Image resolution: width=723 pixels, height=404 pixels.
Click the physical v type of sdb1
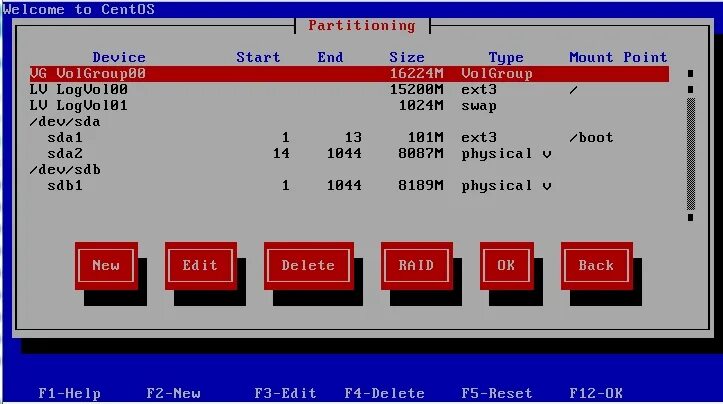point(506,186)
